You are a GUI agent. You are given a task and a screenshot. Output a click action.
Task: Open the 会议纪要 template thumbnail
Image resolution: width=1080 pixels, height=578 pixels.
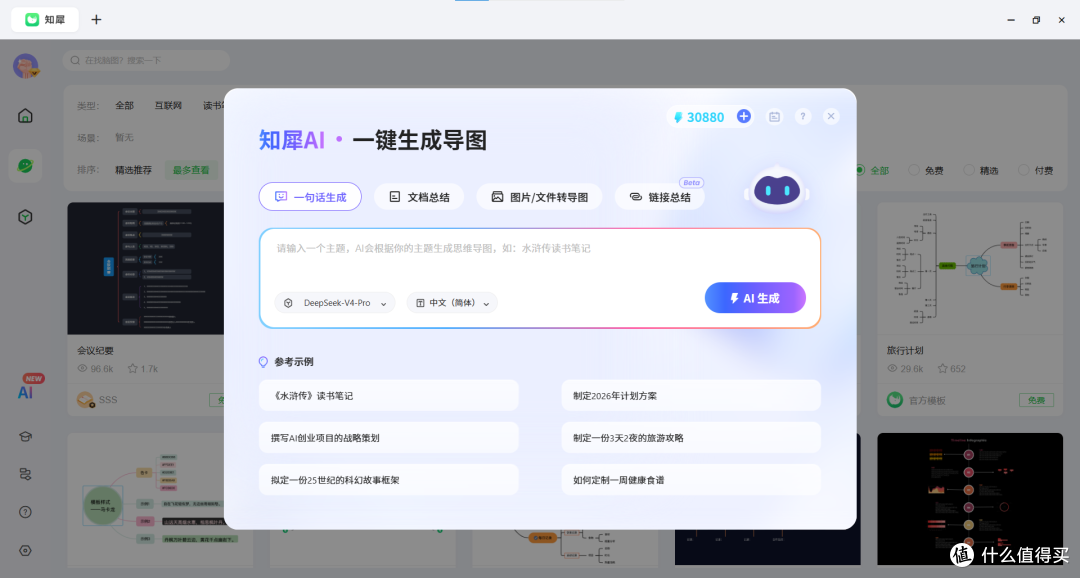point(146,269)
